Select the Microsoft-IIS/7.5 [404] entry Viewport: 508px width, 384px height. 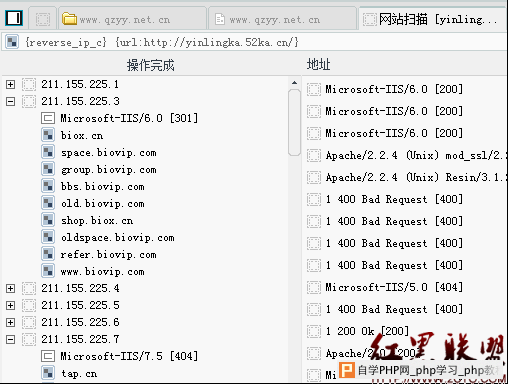coord(129,356)
